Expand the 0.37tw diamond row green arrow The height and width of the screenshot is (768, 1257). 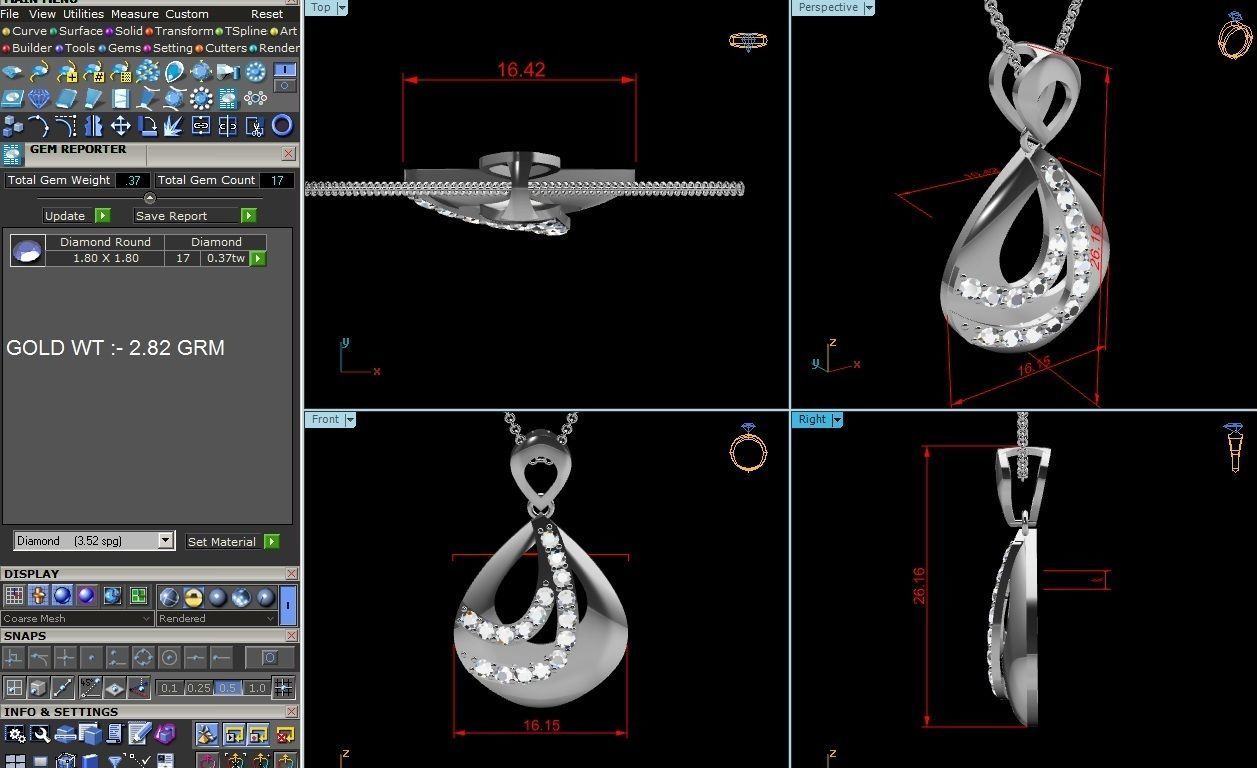click(258, 258)
